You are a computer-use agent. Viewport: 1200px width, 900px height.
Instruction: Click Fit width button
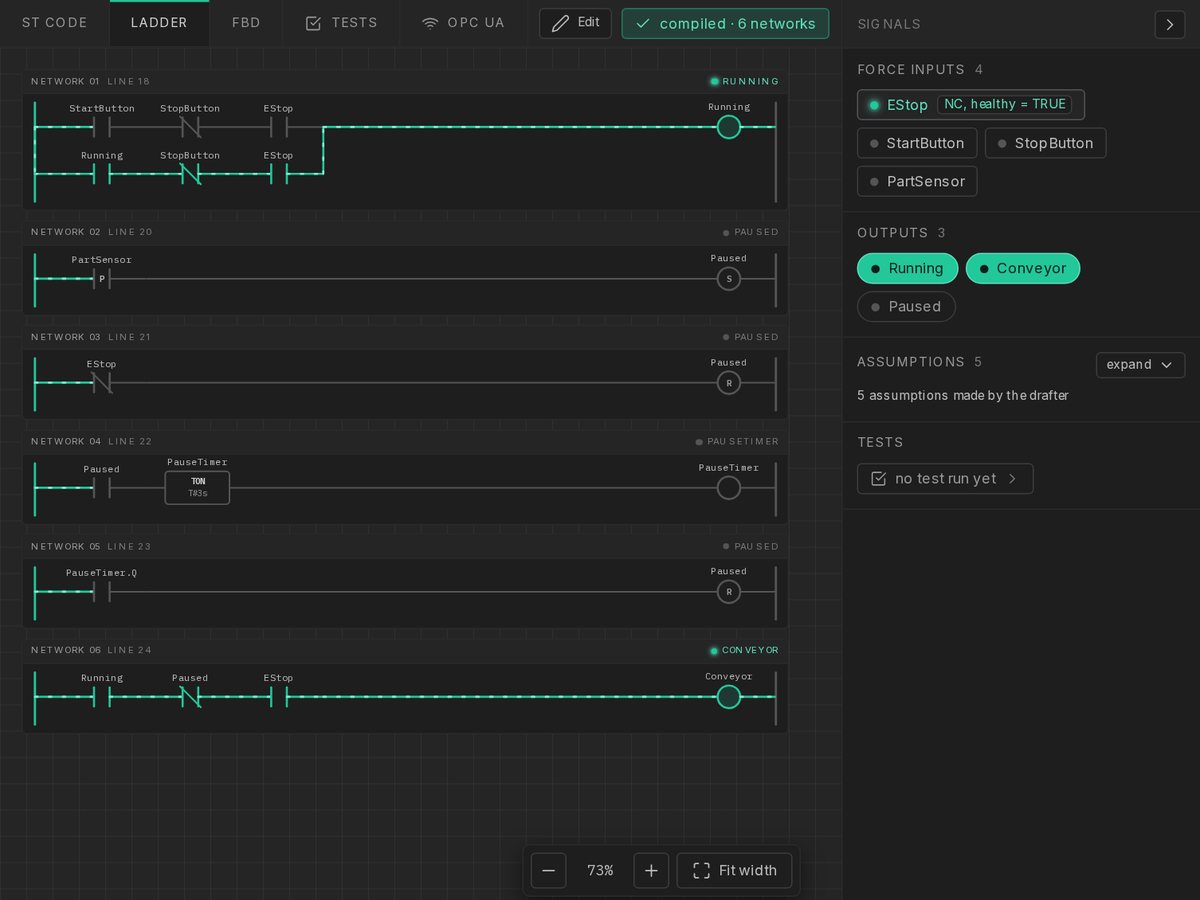[734, 870]
